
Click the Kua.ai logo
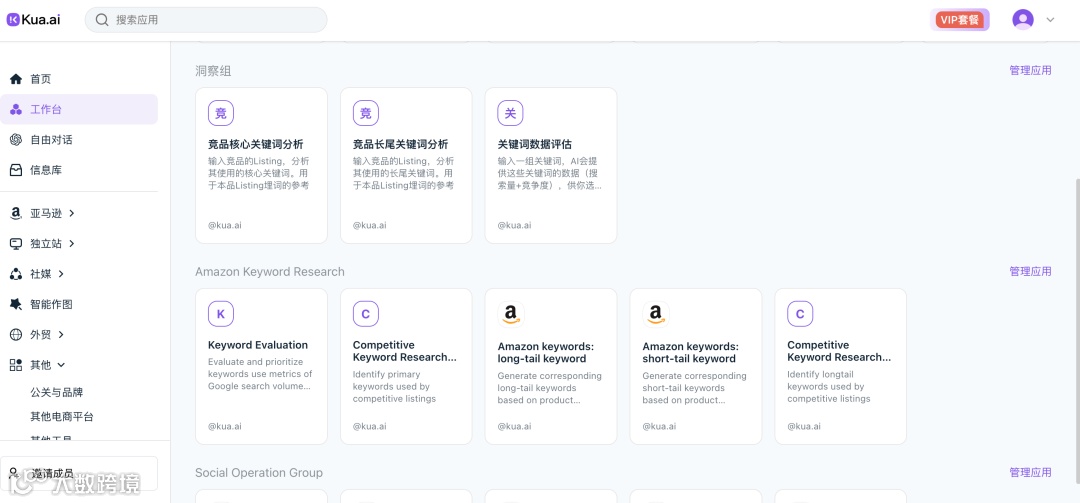pos(34,20)
